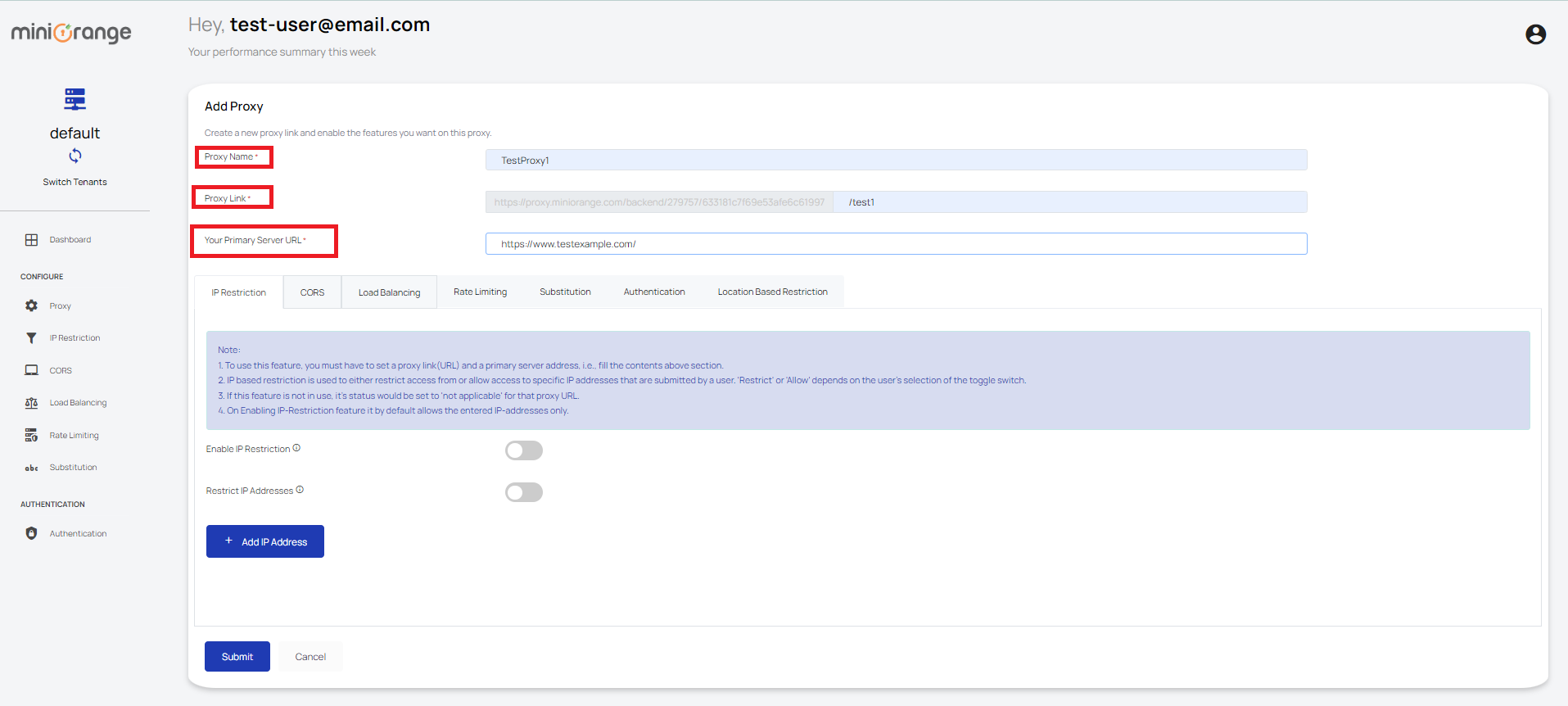Viewport: 1568px width, 706px height.
Task: Click the proxy link path field /test1
Action: click(1070, 201)
